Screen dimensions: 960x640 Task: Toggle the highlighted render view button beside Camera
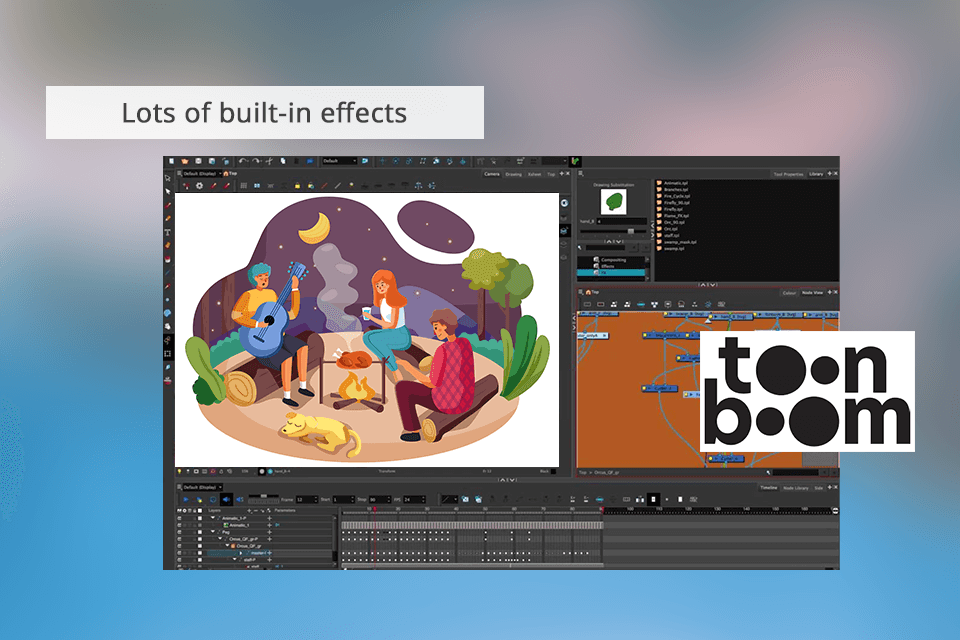coord(564,230)
